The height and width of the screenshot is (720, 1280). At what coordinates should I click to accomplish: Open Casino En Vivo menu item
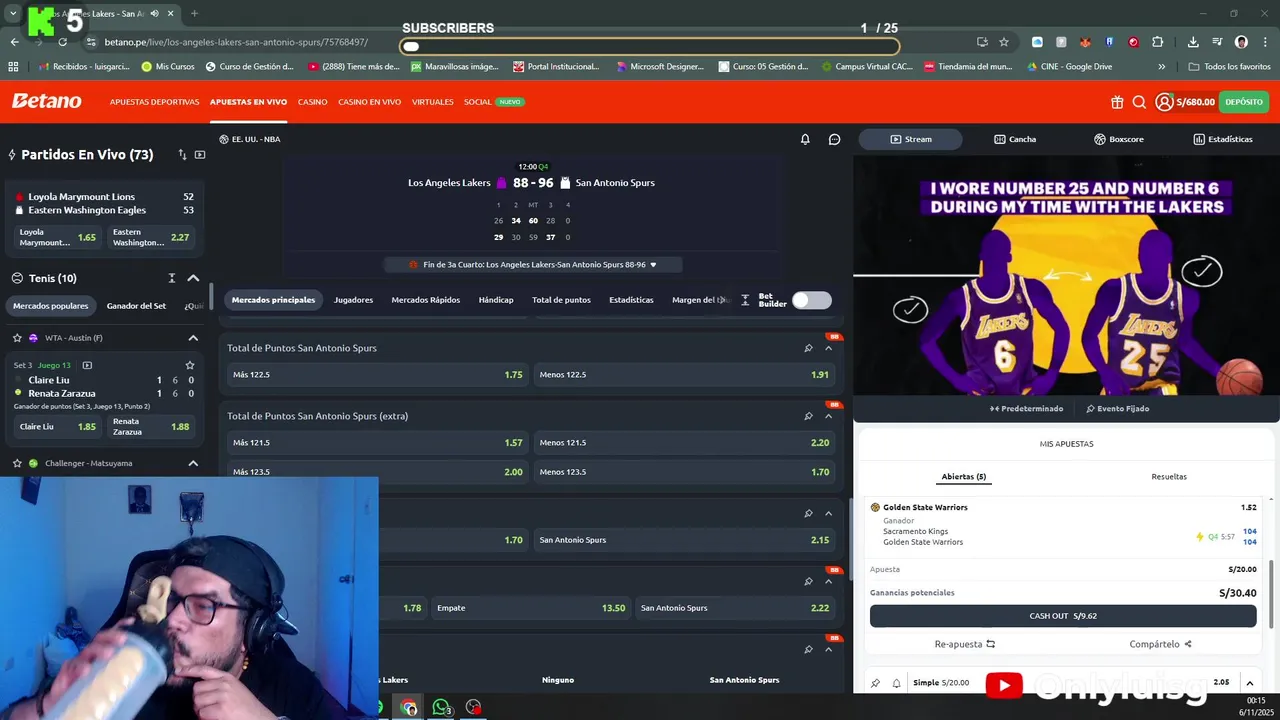[x=369, y=102]
